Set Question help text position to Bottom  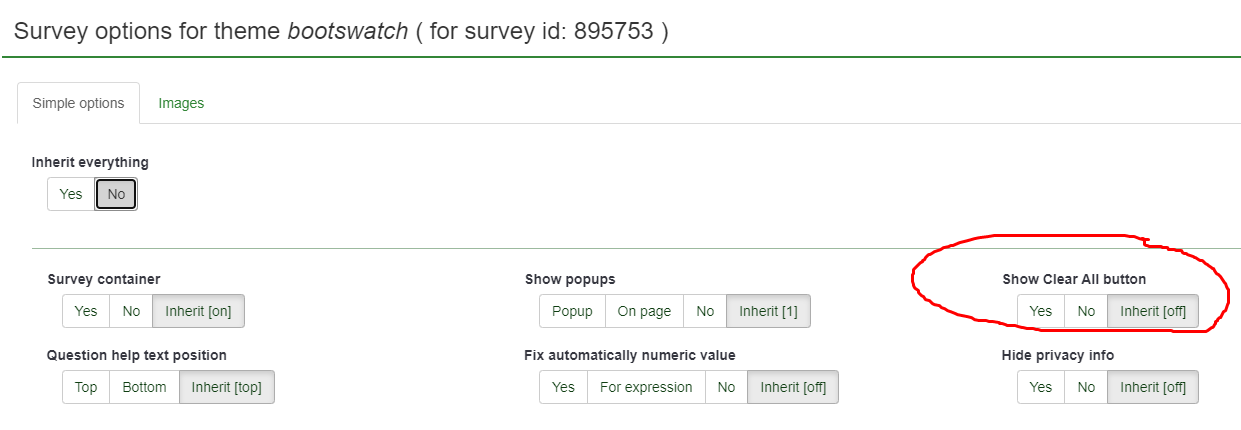144,387
